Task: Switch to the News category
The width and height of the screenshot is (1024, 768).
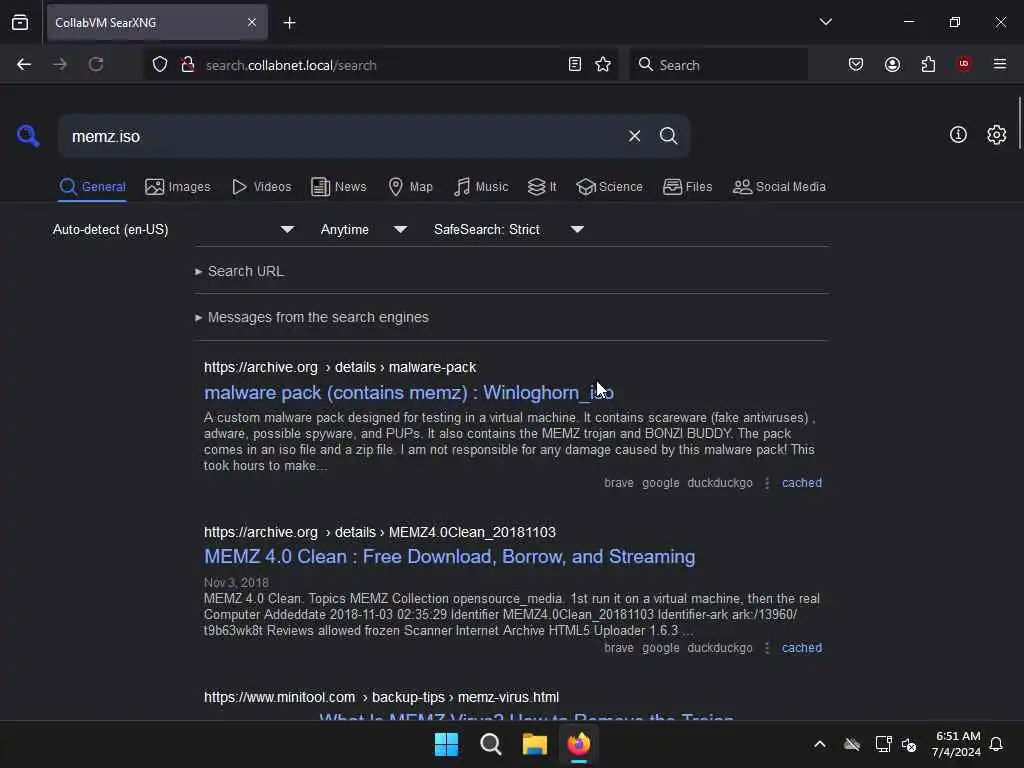Action: coord(338,187)
